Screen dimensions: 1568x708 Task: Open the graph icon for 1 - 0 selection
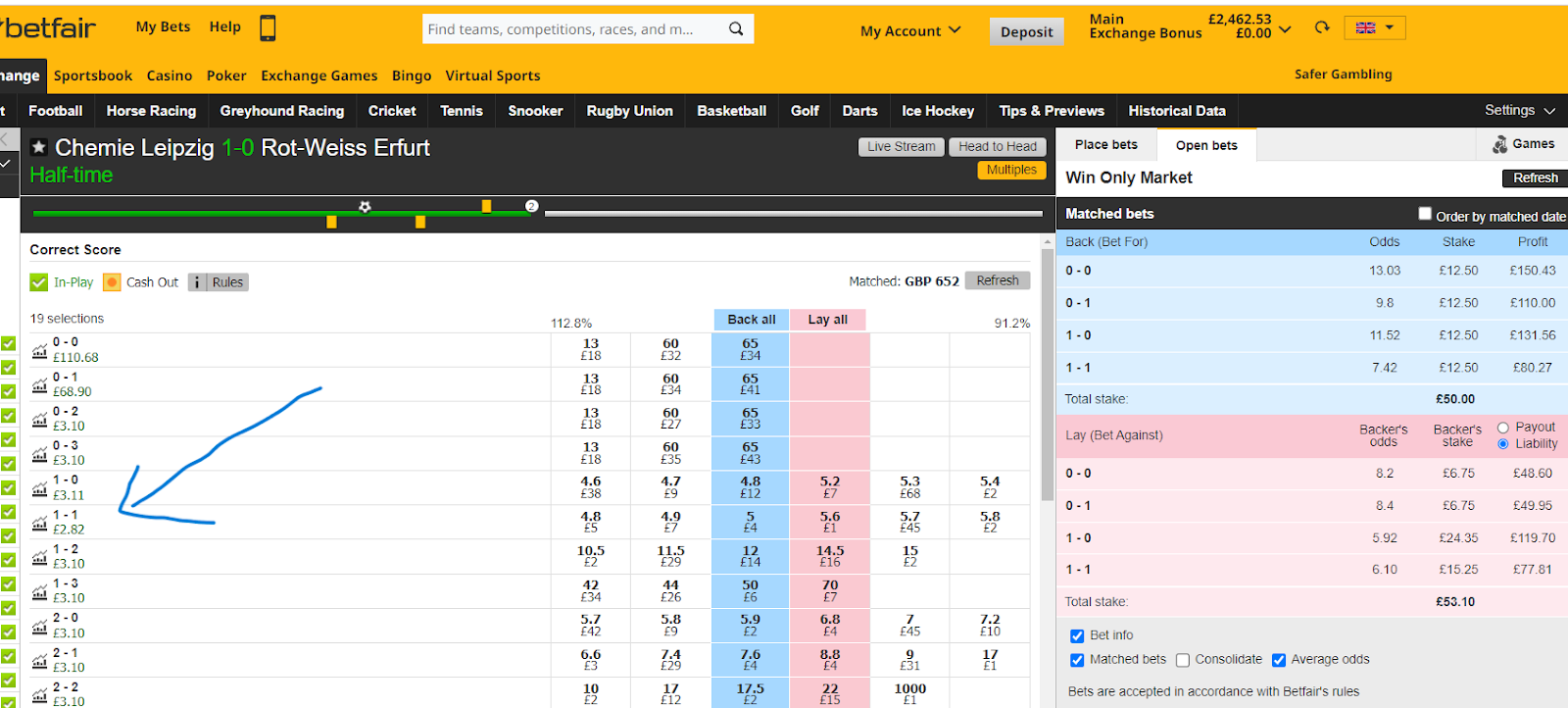coord(39,487)
